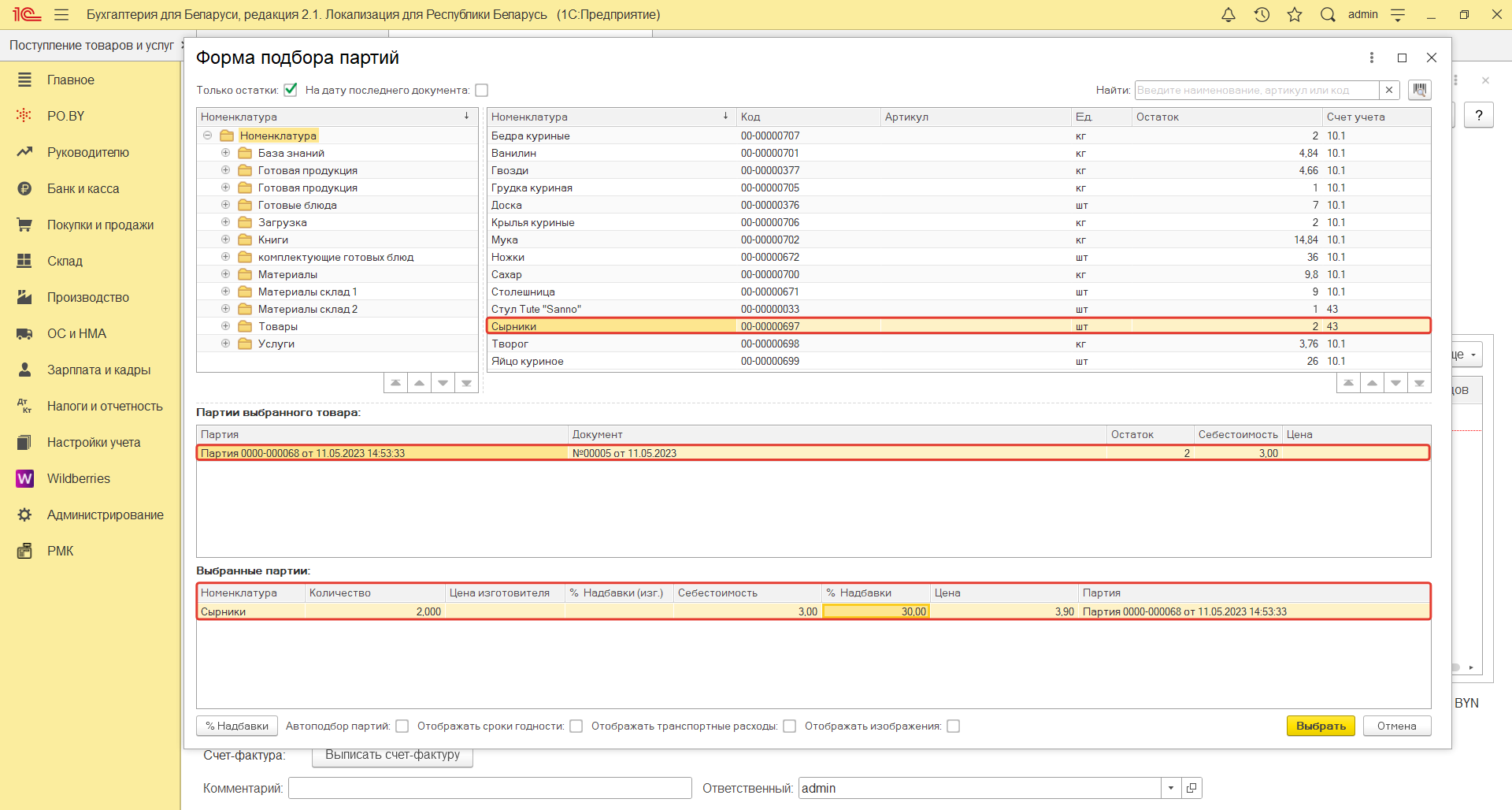Open the notifications bell icon

1228,15
